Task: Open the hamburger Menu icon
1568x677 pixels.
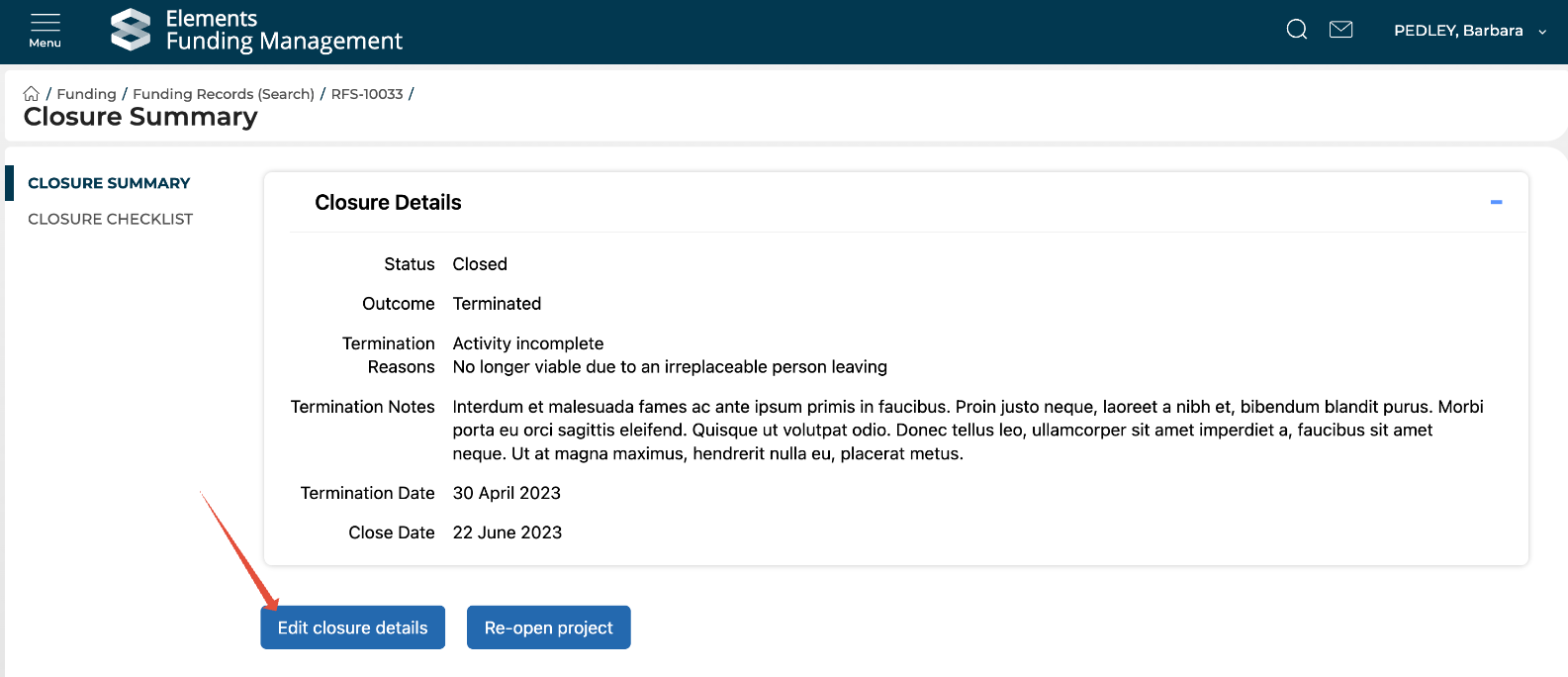Action: coord(45,30)
